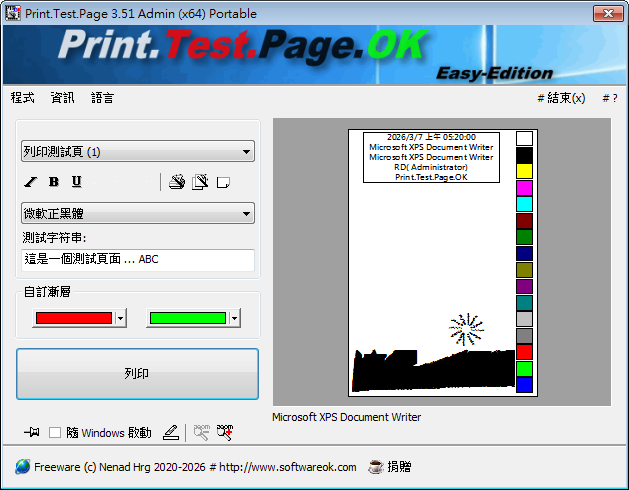Pick the green gradient end color
Image resolution: width=629 pixels, height=490 pixels.
(x=193, y=318)
